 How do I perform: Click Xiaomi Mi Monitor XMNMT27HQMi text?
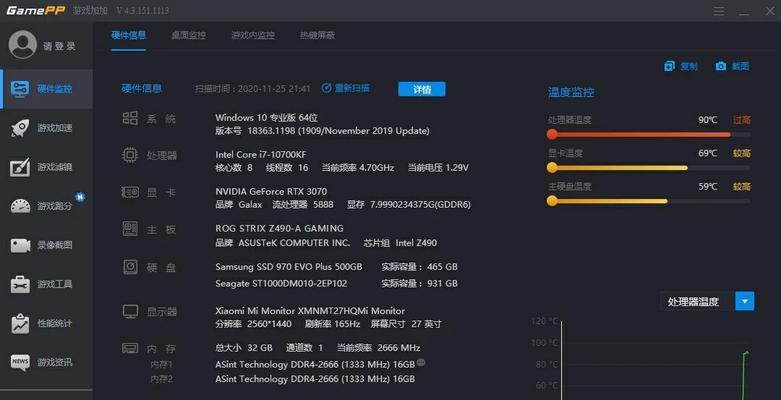pos(310,310)
